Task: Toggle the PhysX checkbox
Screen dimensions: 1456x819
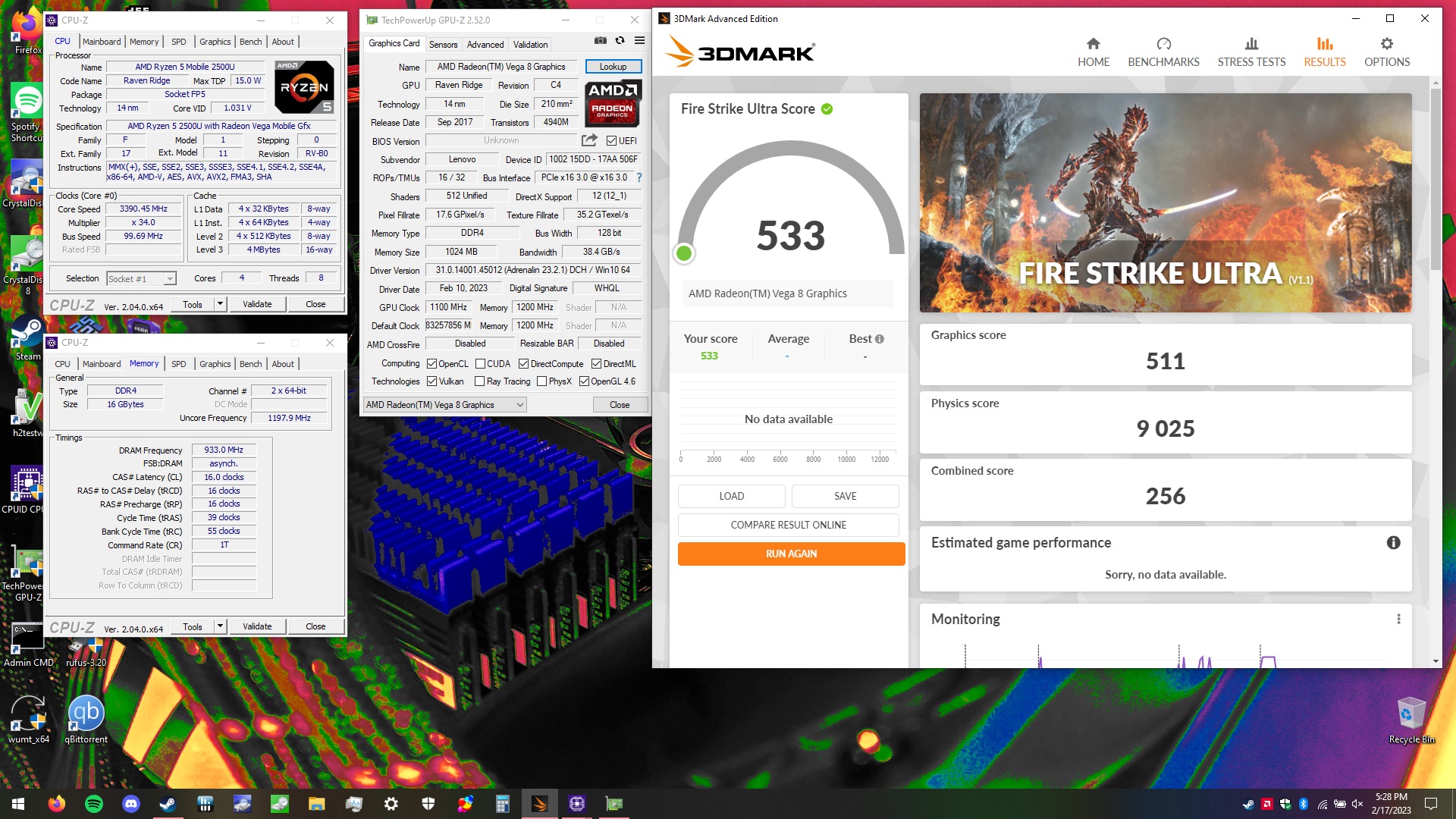Action: point(541,381)
